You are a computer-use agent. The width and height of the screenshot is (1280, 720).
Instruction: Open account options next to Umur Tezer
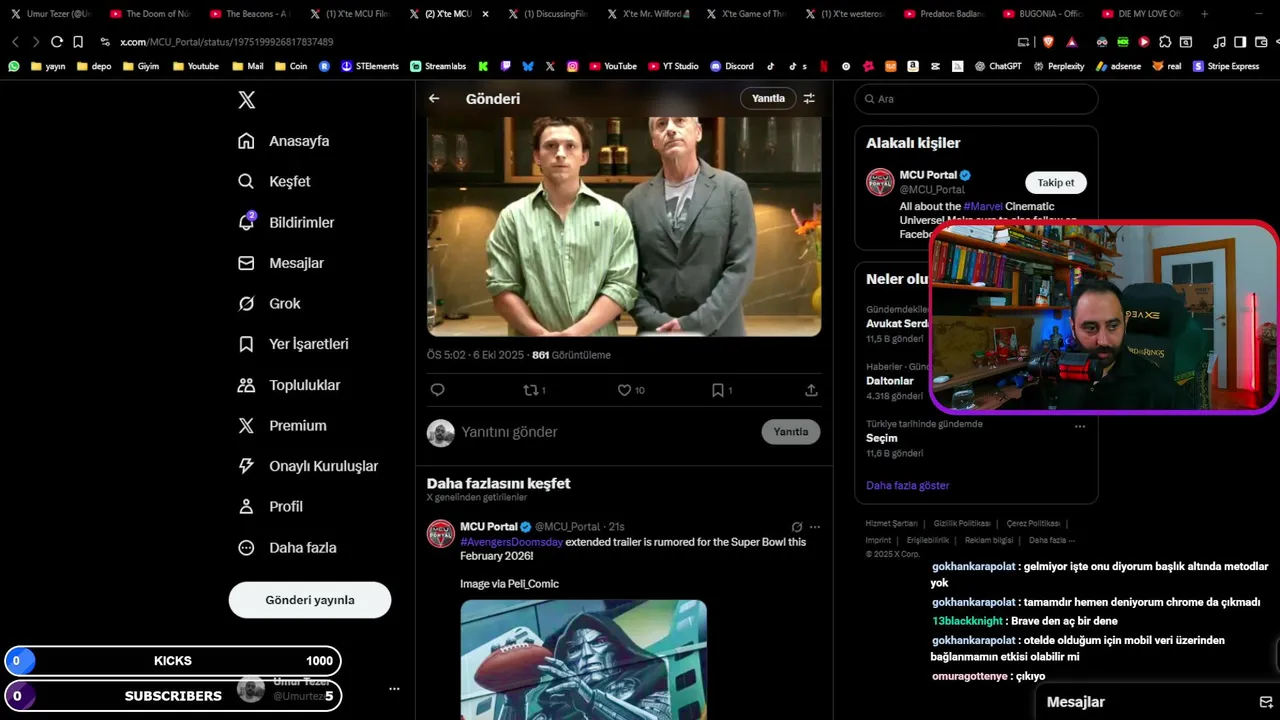[x=394, y=689]
